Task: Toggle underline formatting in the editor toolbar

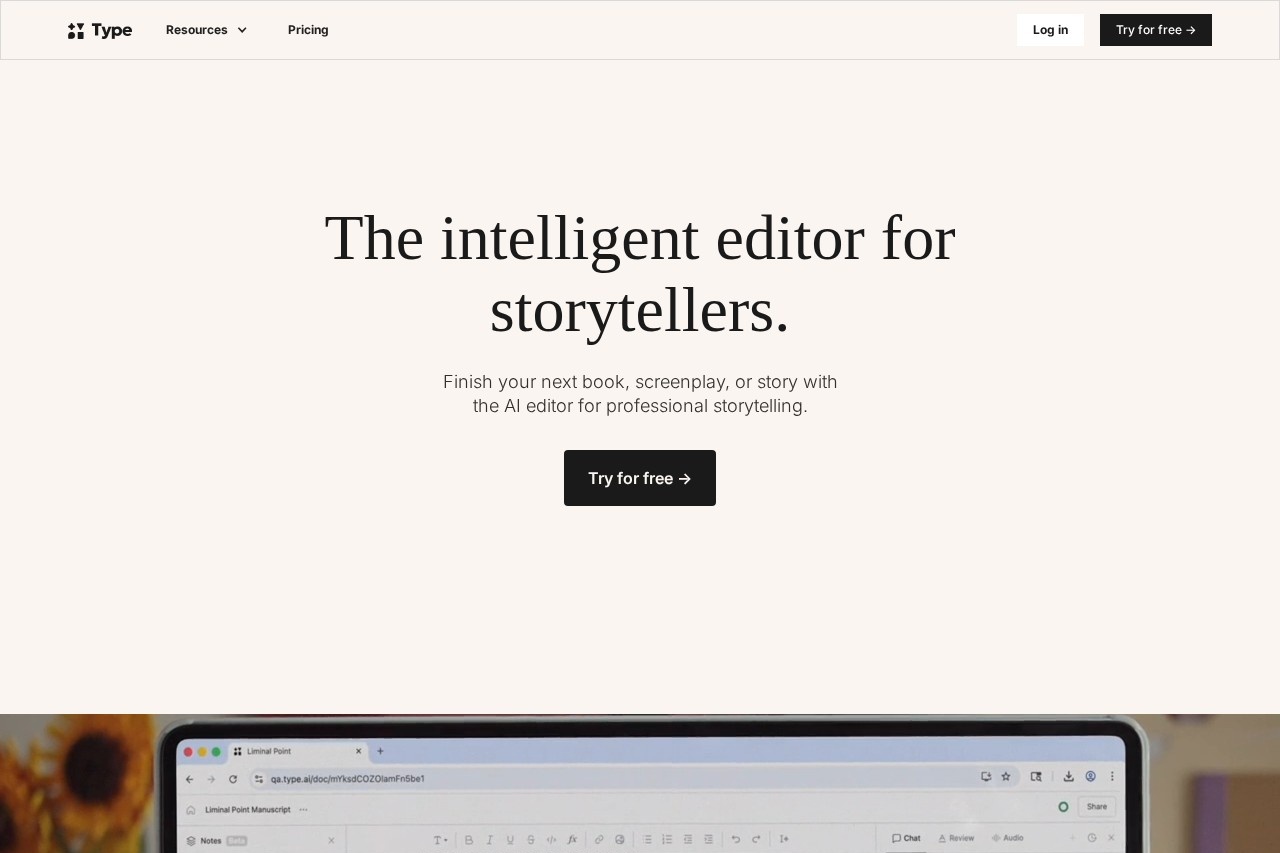Action: (510, 839)
